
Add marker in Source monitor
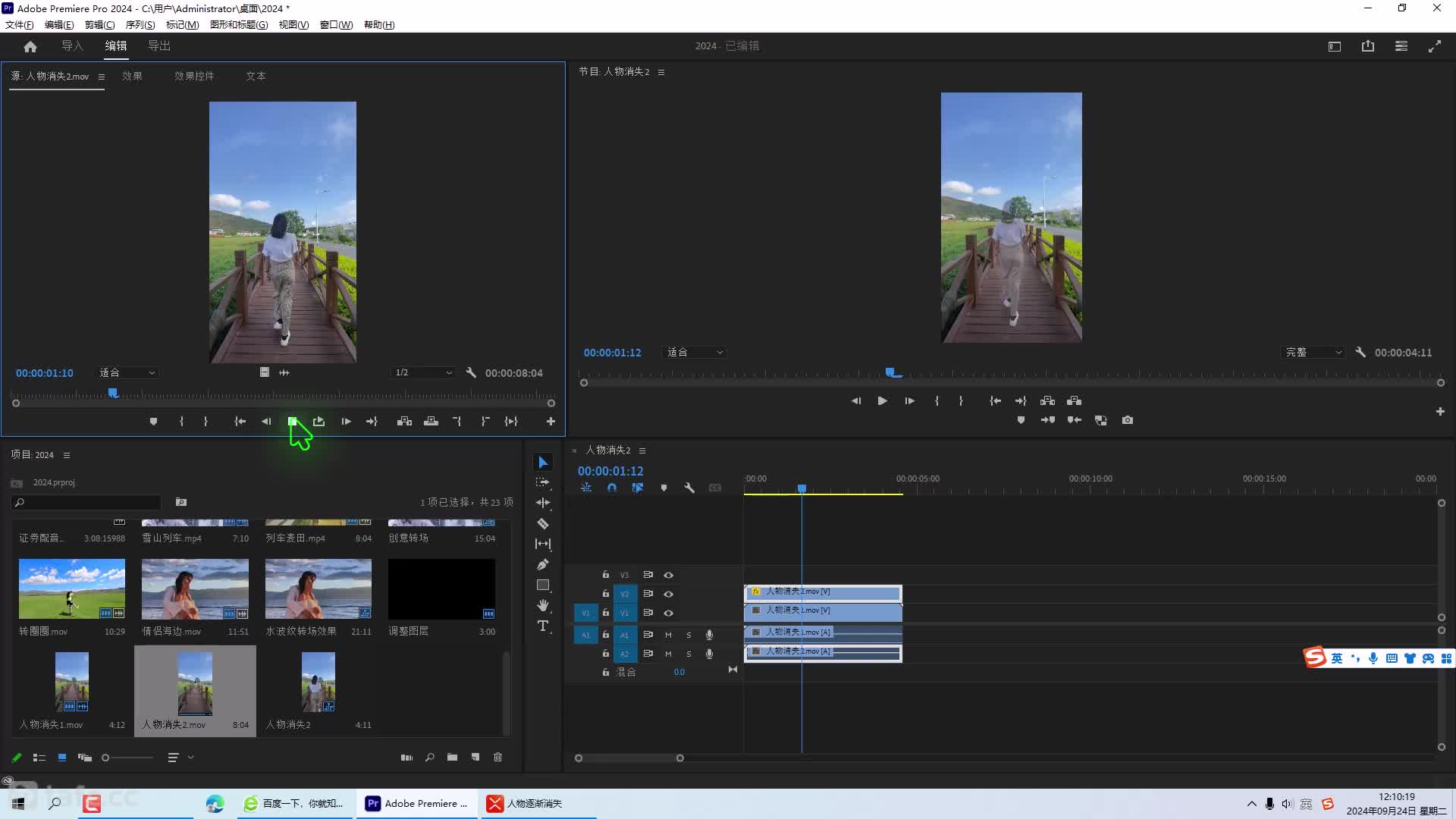(x=153, y=422)
